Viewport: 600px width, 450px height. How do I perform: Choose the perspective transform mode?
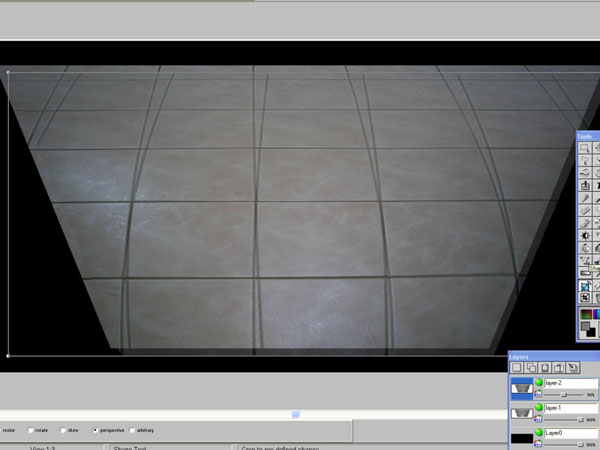95,430
